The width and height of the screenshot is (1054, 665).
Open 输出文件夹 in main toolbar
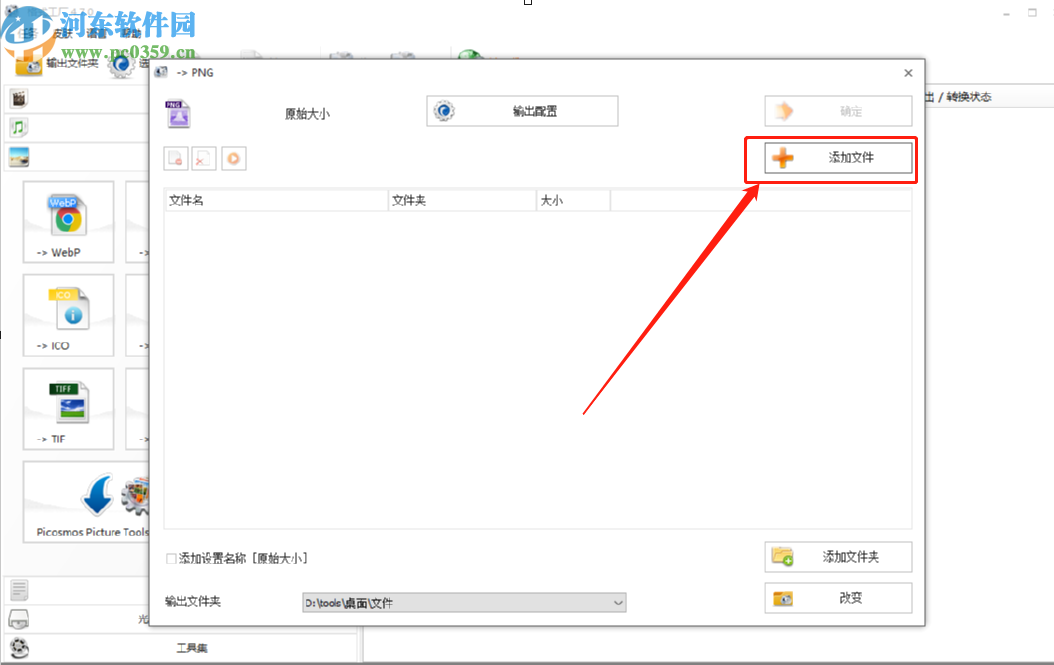coord(56,64)
